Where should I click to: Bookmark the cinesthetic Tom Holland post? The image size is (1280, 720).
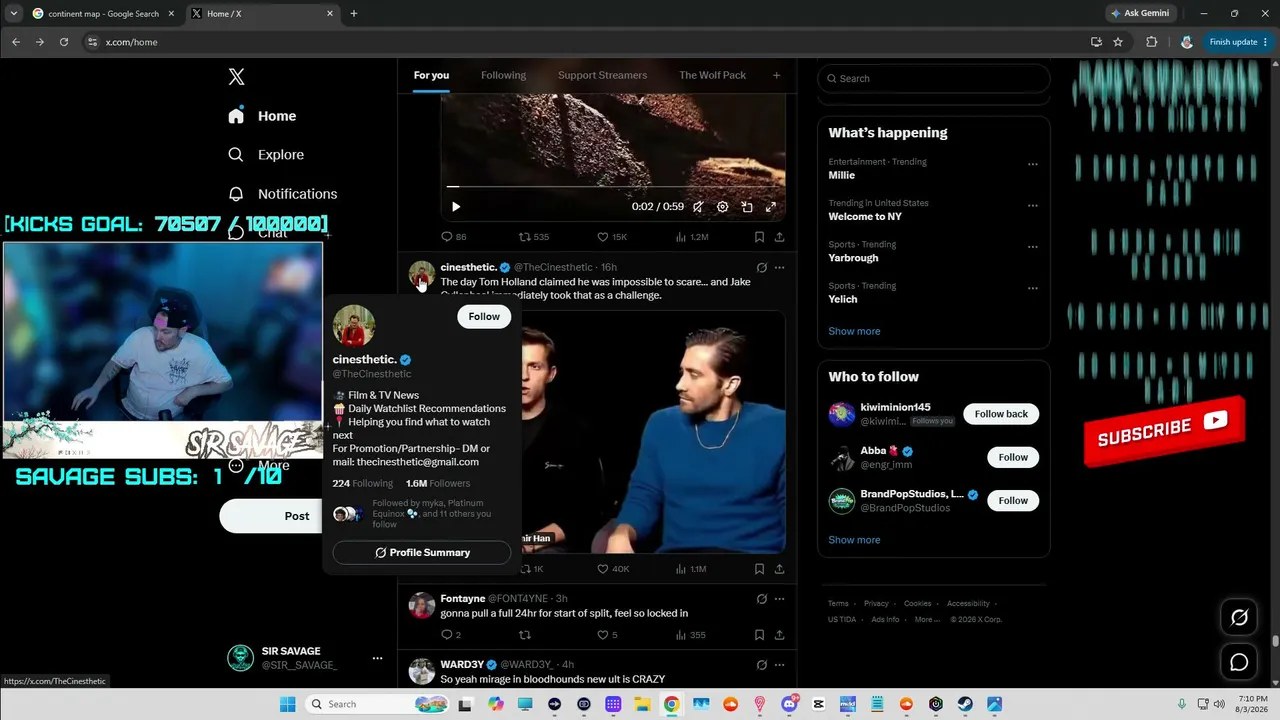tap(759, 569)
